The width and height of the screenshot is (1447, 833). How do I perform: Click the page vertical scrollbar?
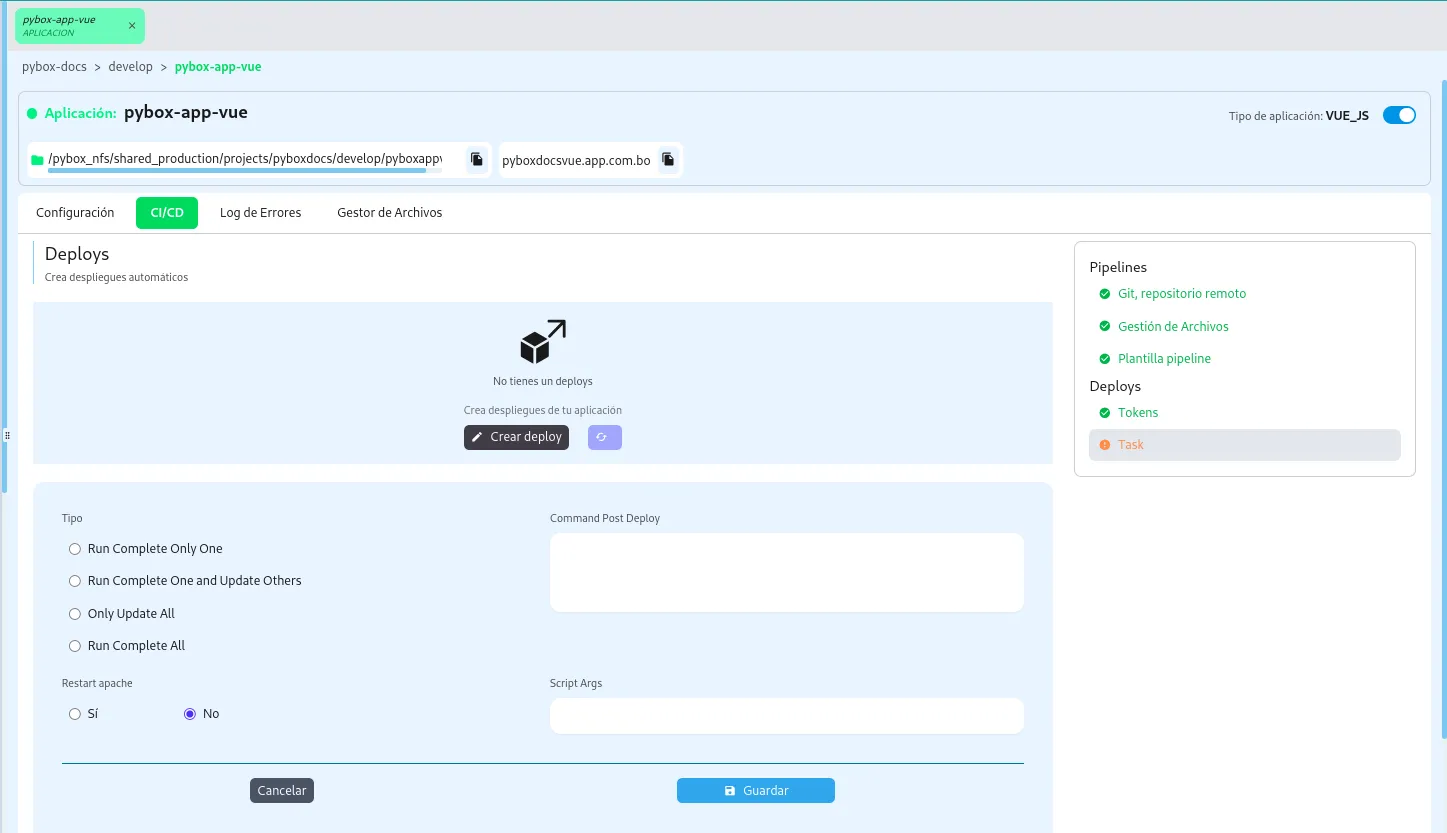point(1443,410)
